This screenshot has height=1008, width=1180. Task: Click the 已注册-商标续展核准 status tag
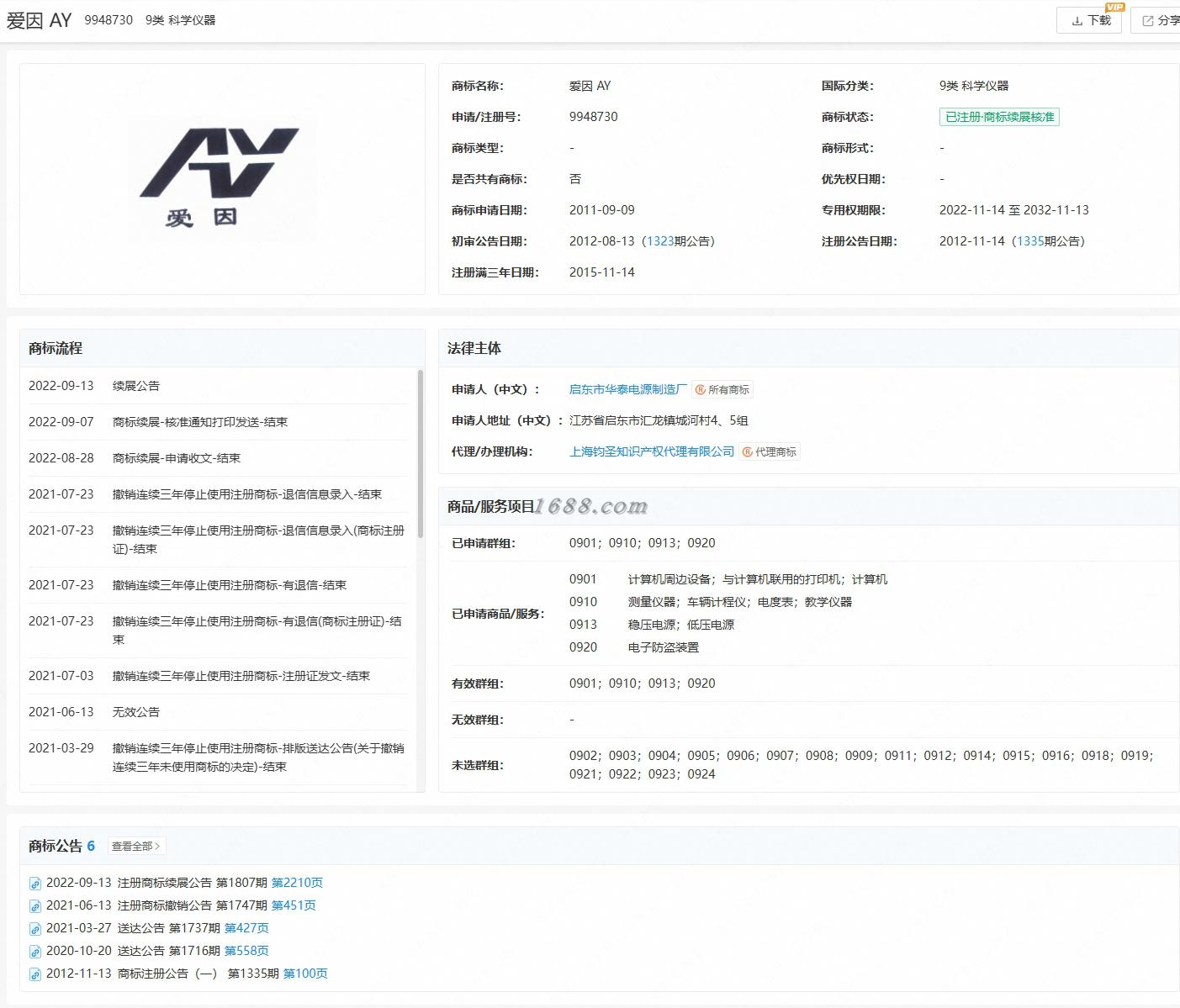click(x=999, y=117)
